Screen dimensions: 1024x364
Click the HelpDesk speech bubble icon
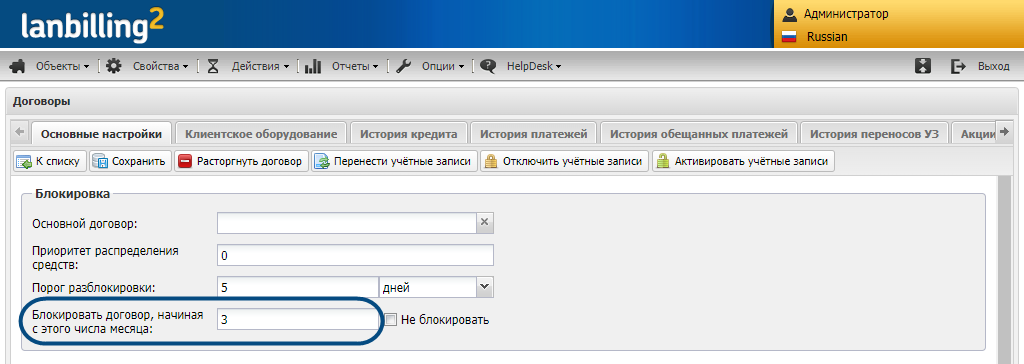(488, 66)
